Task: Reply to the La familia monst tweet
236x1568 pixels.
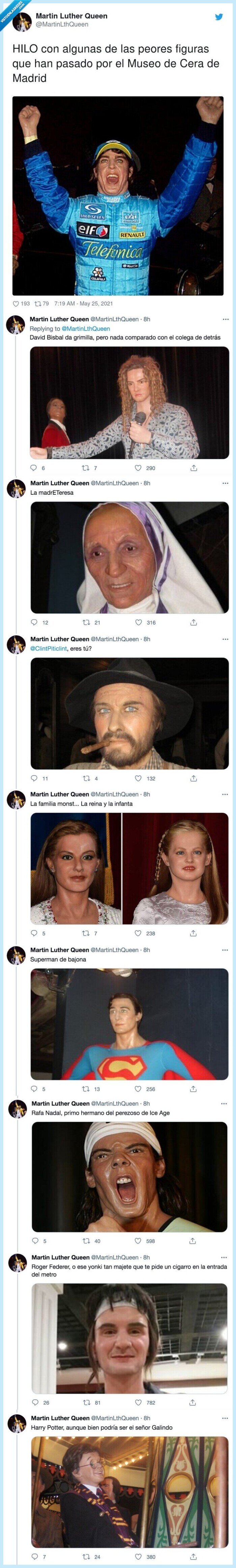Action: pos(35,933)
